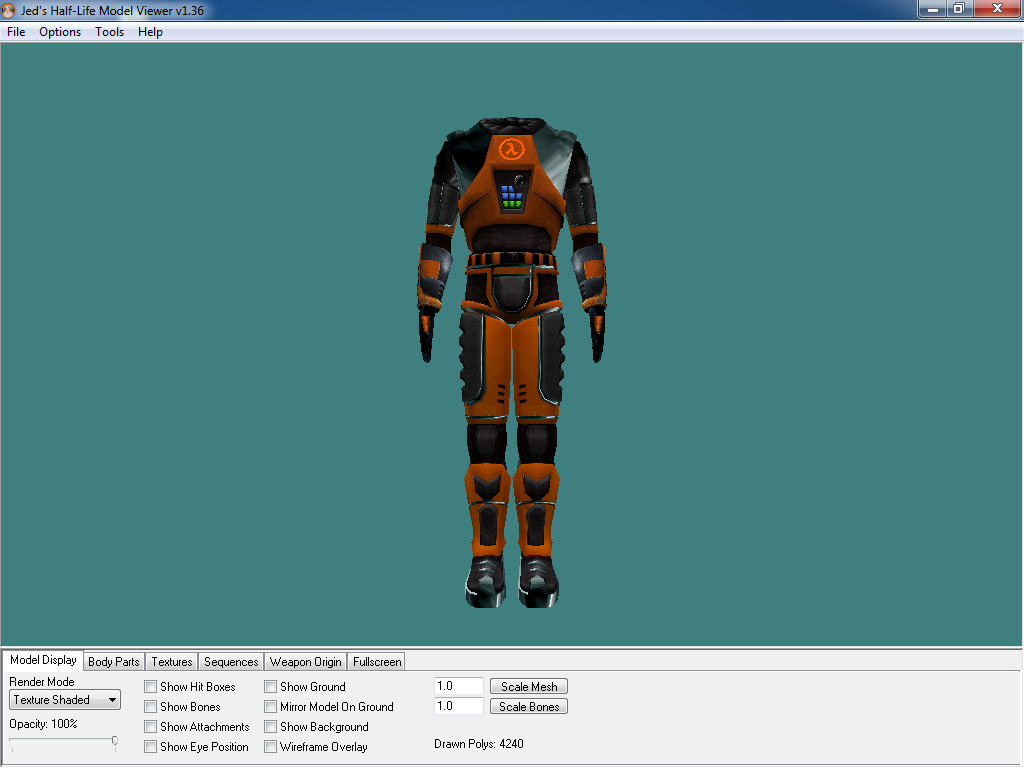
Task: Click the Scale Mesh button
Action: (529, 687)
